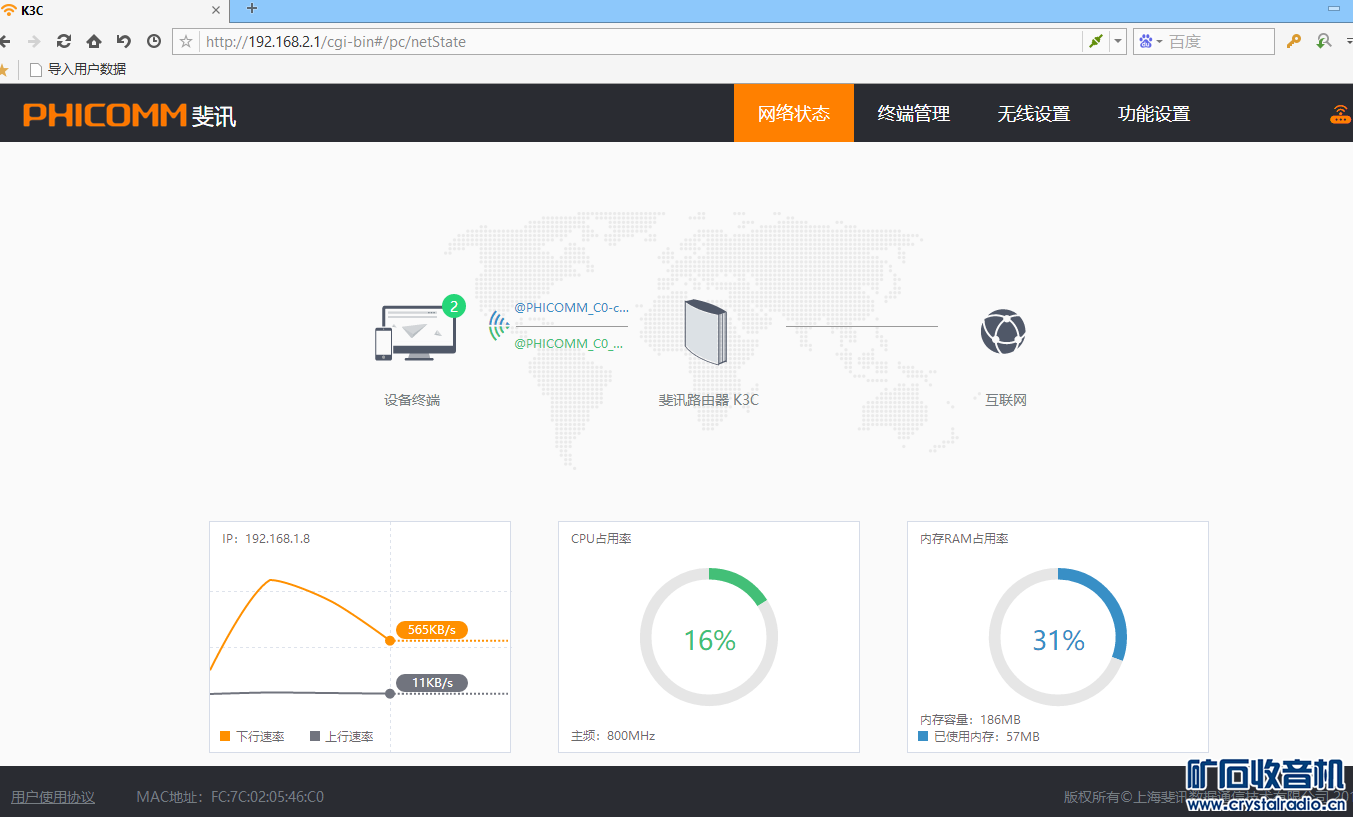Click the green plug icon in address bar
1353x817 pixels.
coord(1096,41)
